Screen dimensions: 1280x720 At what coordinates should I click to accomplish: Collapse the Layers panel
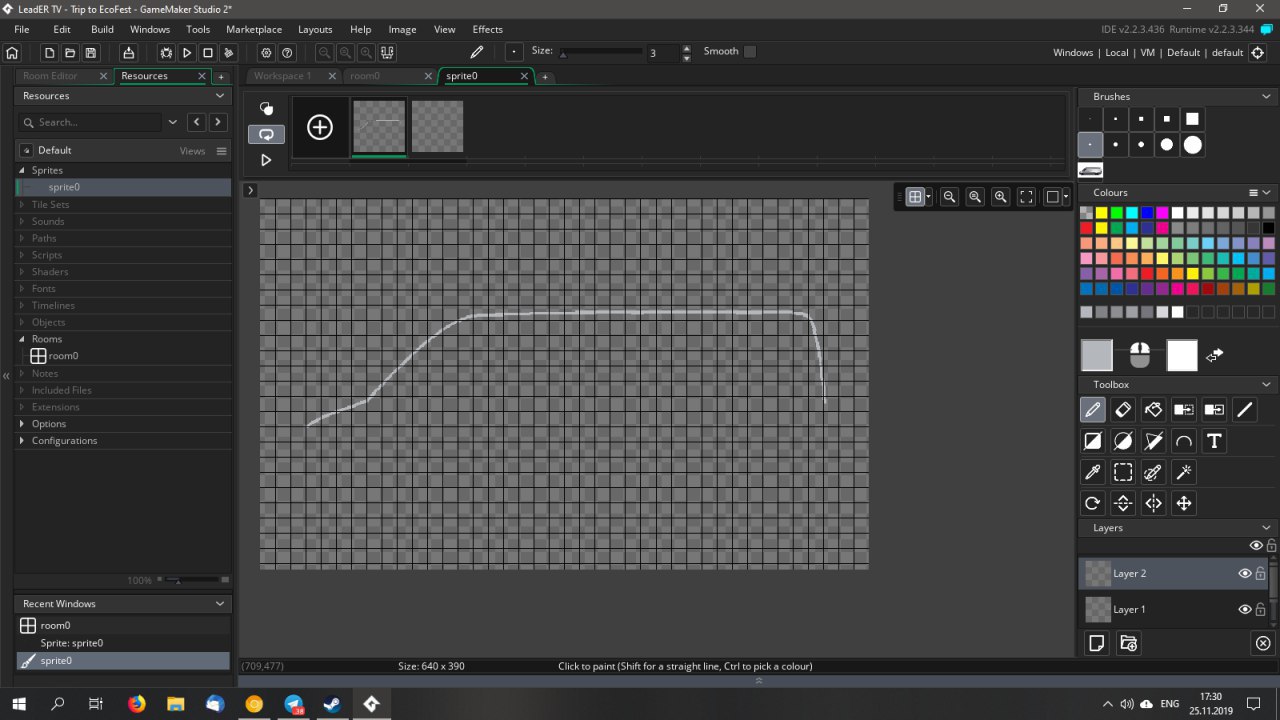click(1266, 528)
